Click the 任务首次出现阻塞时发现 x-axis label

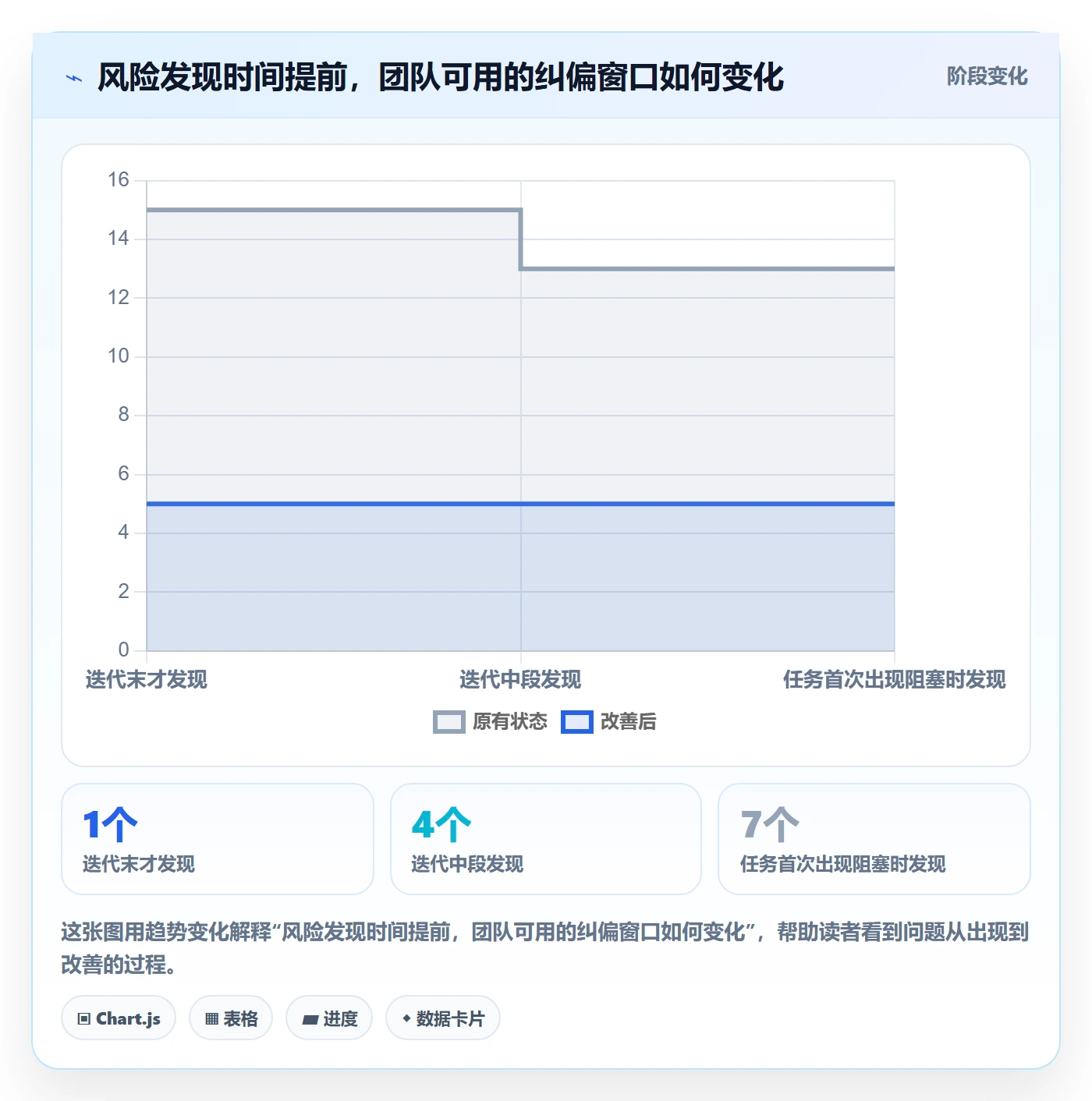click(x=895, y=680)
